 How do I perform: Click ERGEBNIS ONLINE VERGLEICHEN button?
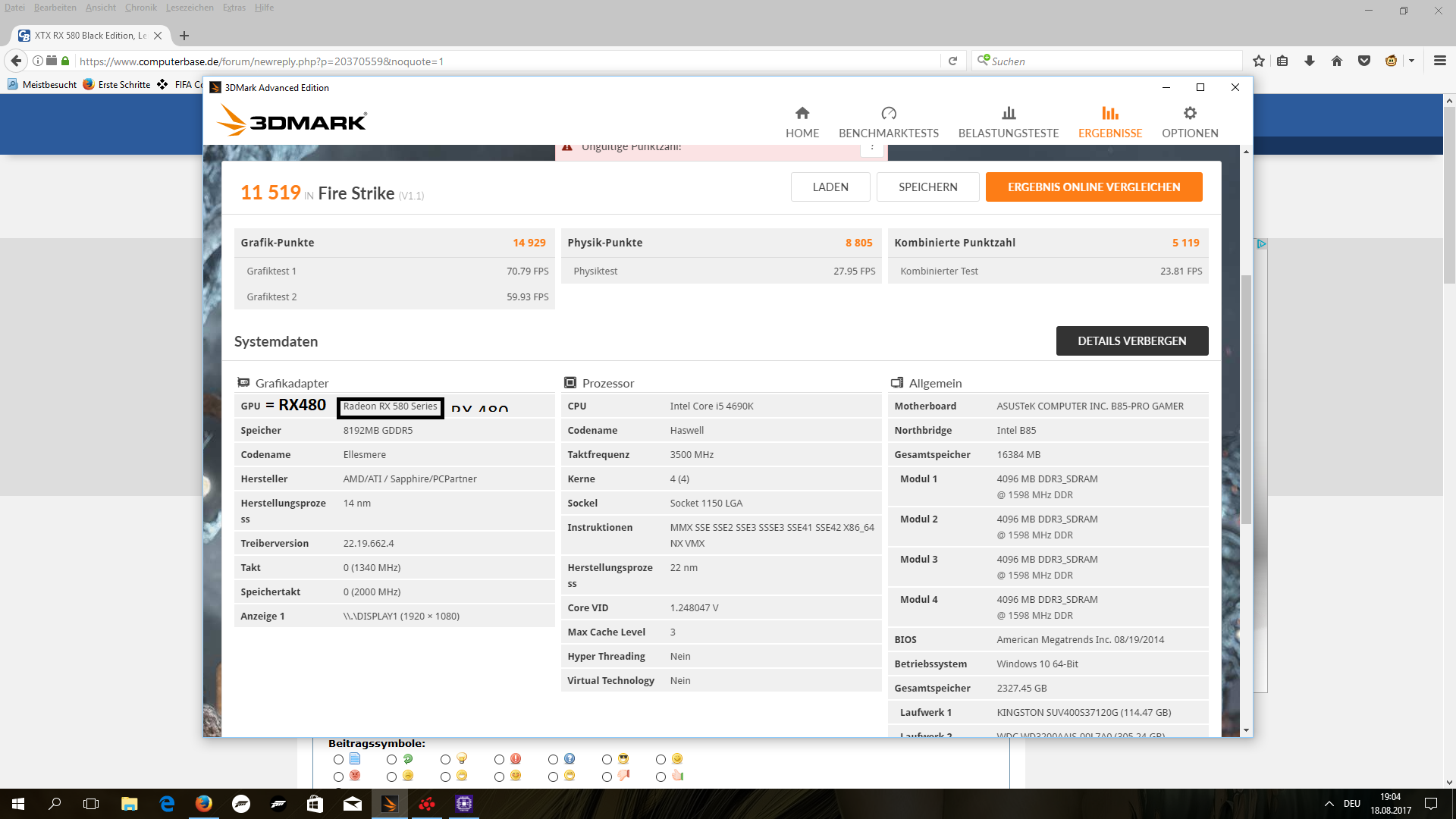tap(1094, 187)
